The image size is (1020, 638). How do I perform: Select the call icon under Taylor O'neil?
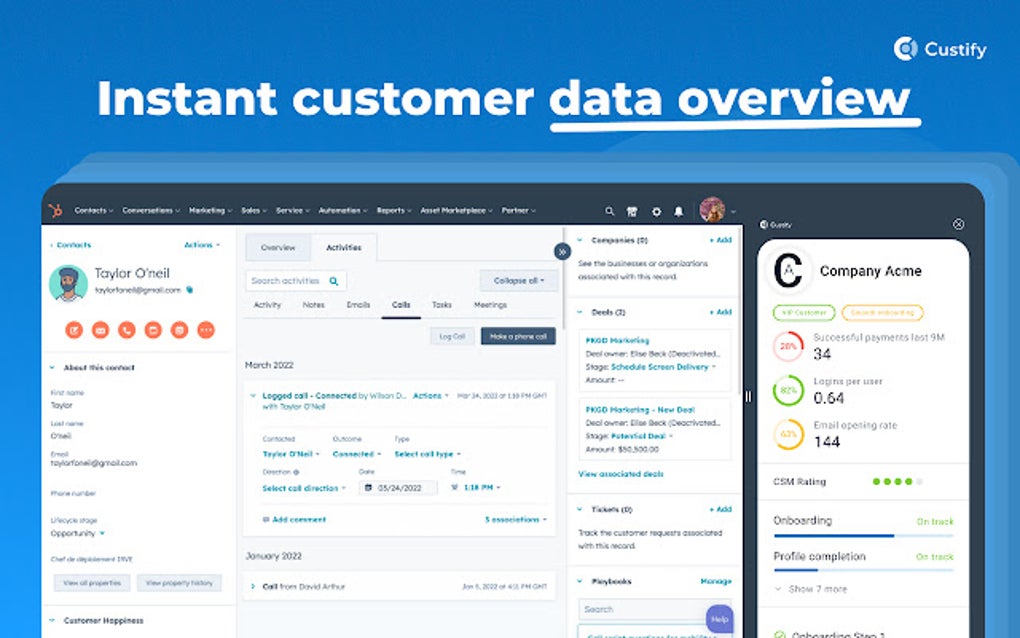pos(126,330)
